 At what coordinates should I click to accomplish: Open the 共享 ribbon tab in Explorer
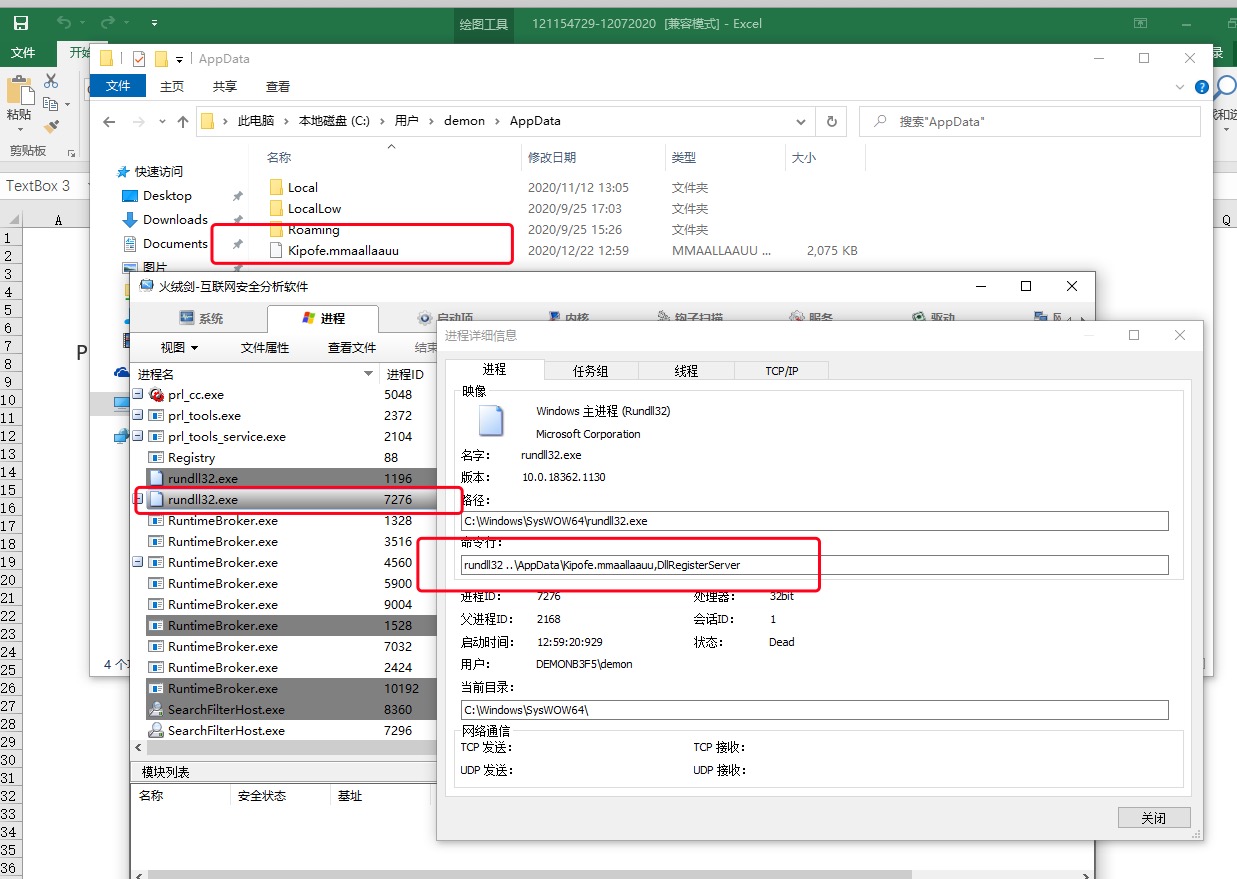pyautogui.click(x=225, y=86)
